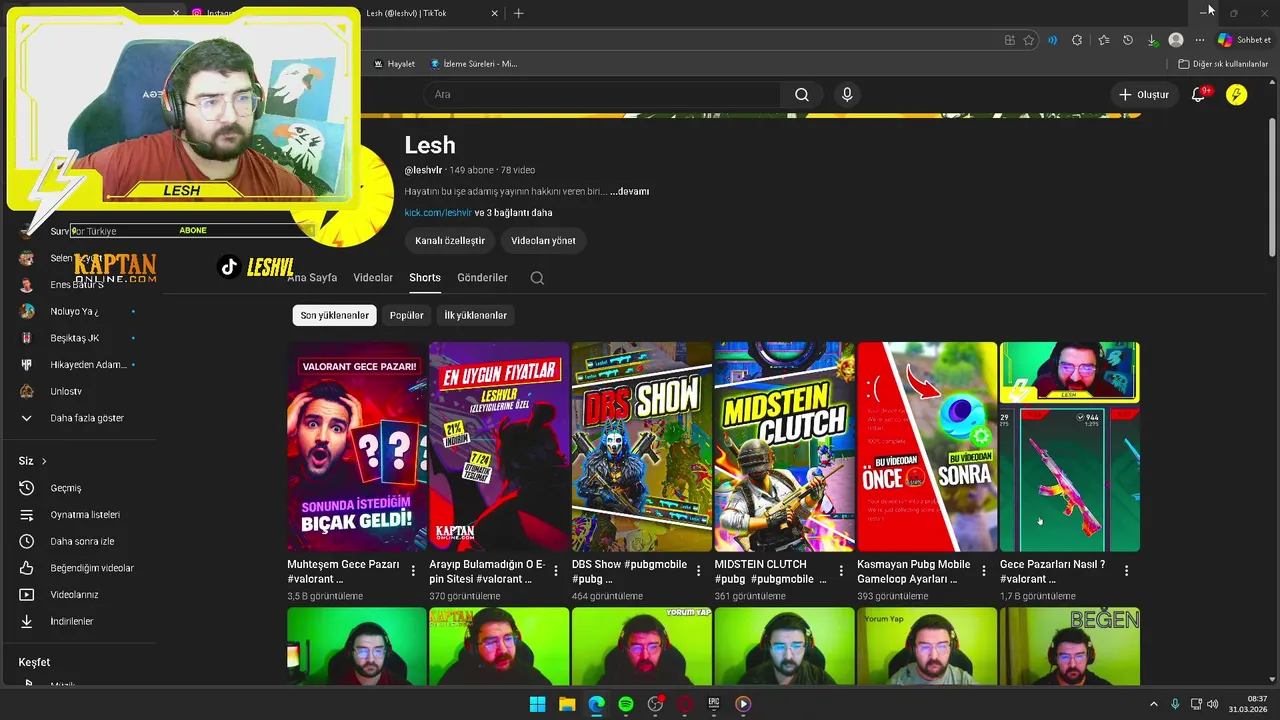The image size is (1280, 720).
Task: Close the Lesh TikTok browser tab
Action: [494, 13]
